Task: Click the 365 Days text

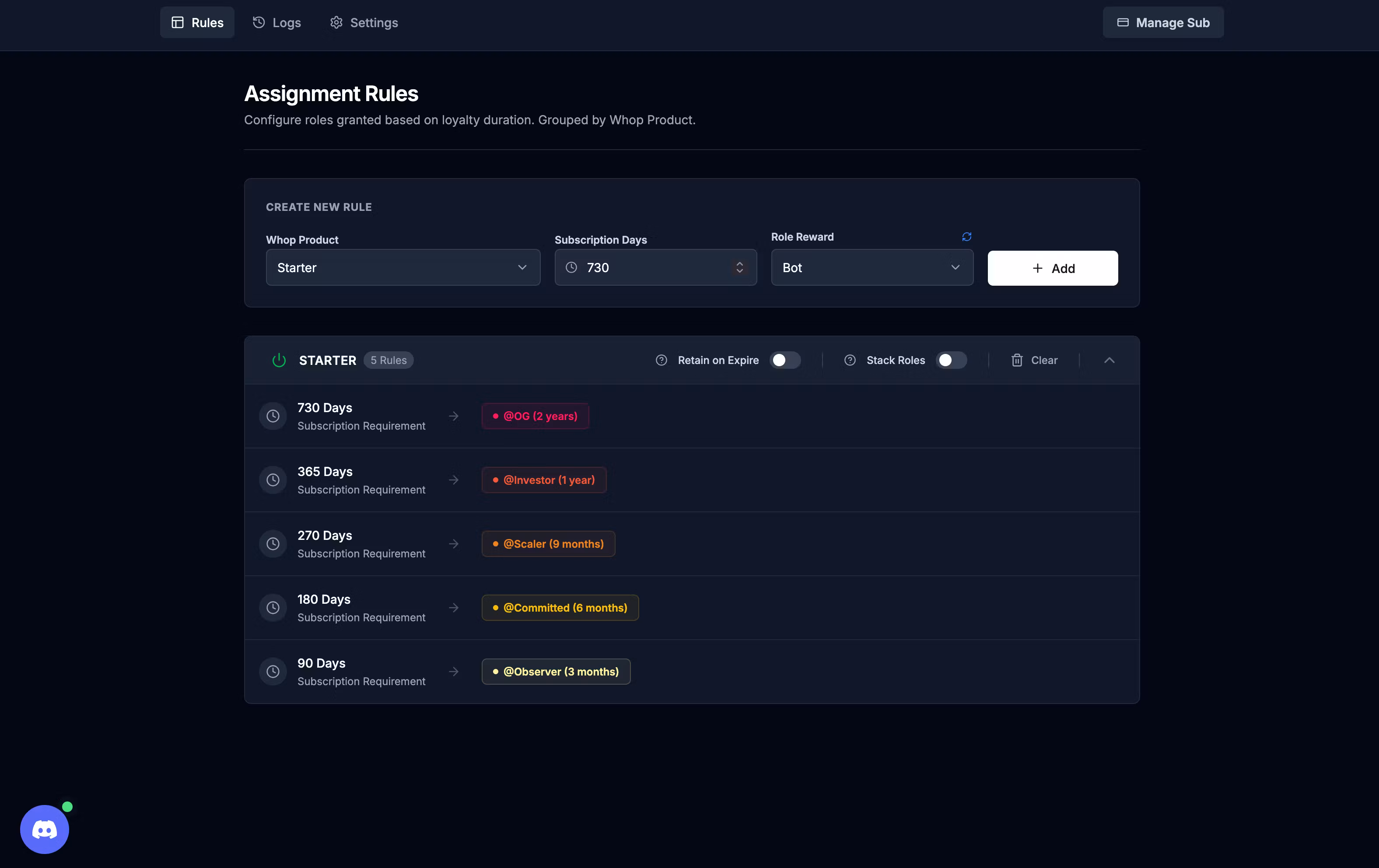Action: pyautogui.click(x=325, y=471)
